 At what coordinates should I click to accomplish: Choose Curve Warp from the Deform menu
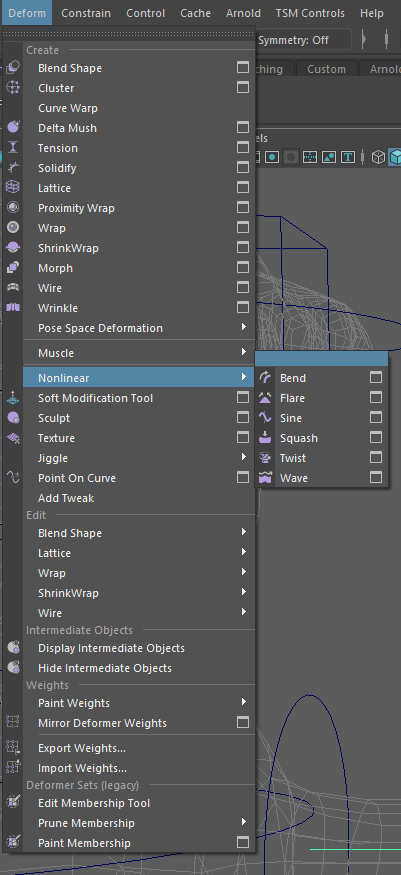tap(139, 108)
